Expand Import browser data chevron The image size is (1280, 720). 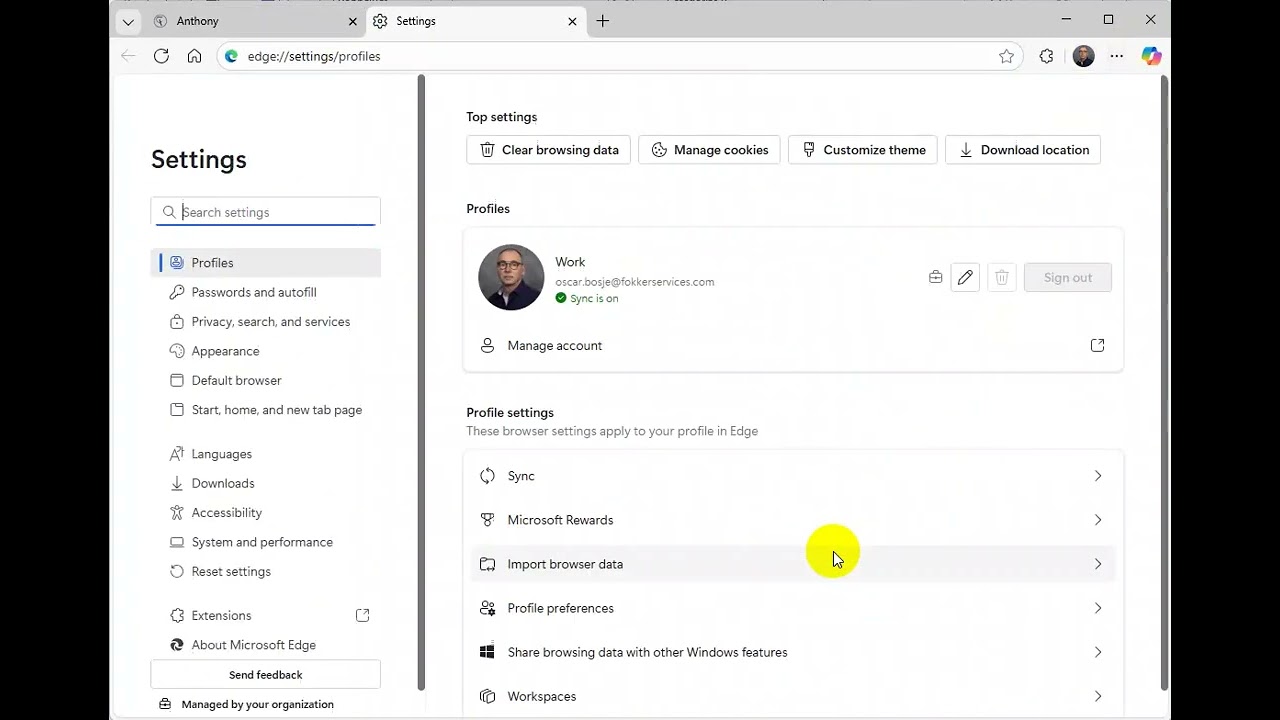pyautogui.click(x=1097, y=564)
